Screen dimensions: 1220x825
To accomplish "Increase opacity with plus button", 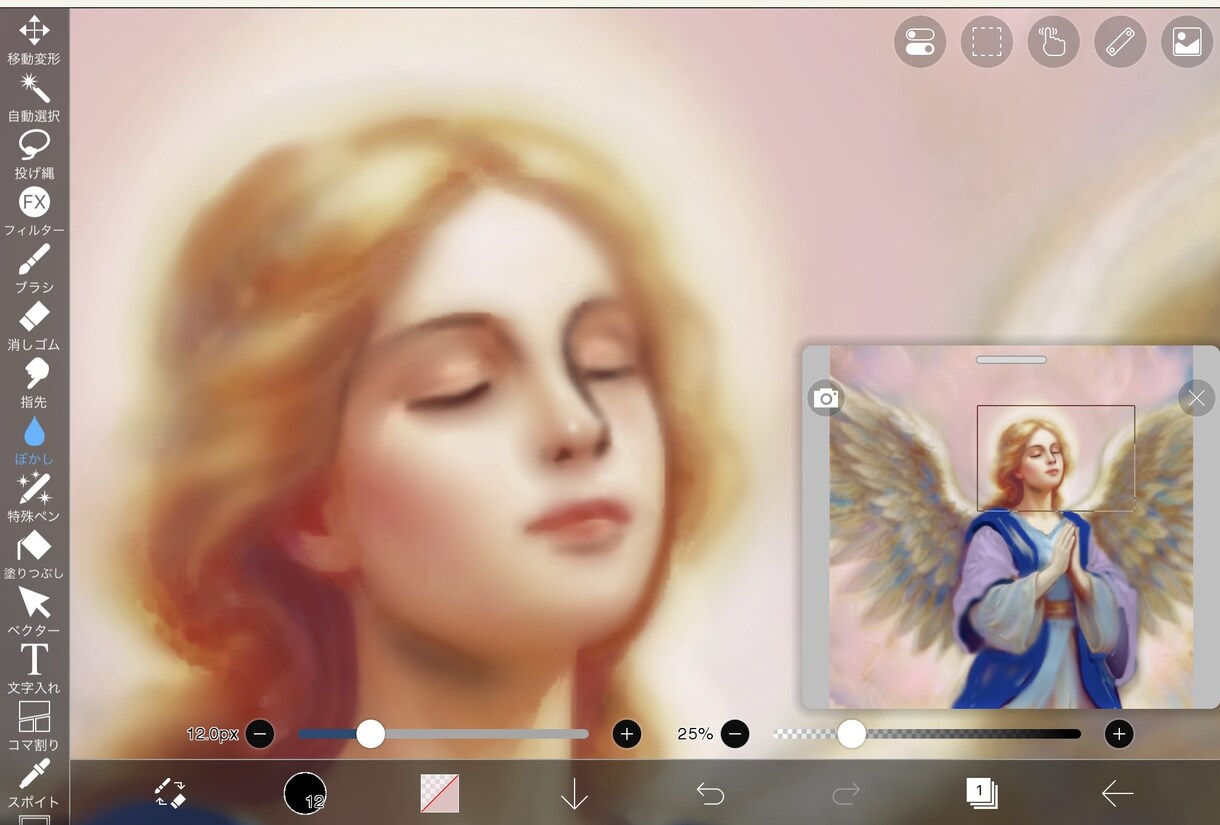I will 1119,734.
